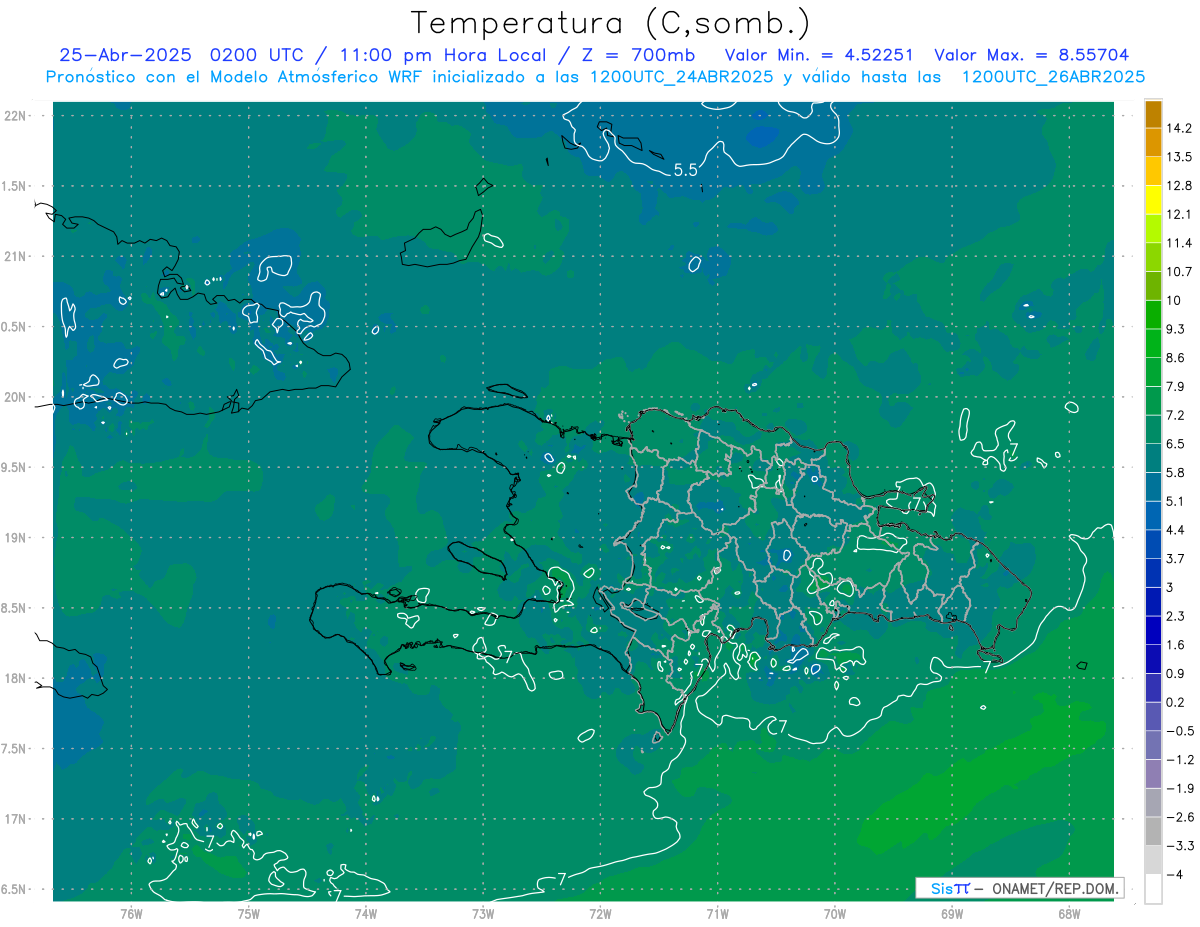
Task: Click the '5.5' contour label
Action: [x=685, y=171]
